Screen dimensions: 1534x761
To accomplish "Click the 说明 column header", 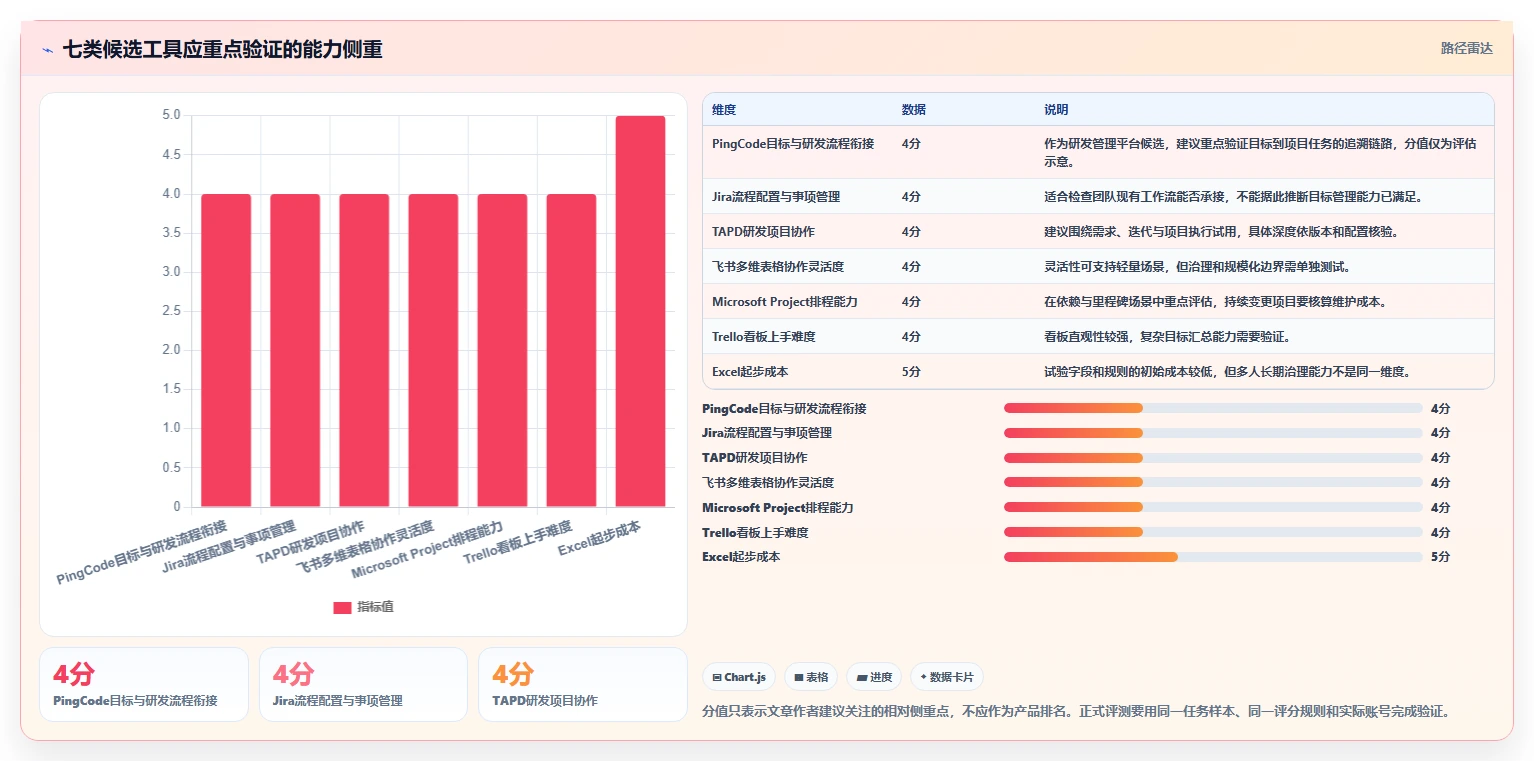I will tap(1056, 109).
